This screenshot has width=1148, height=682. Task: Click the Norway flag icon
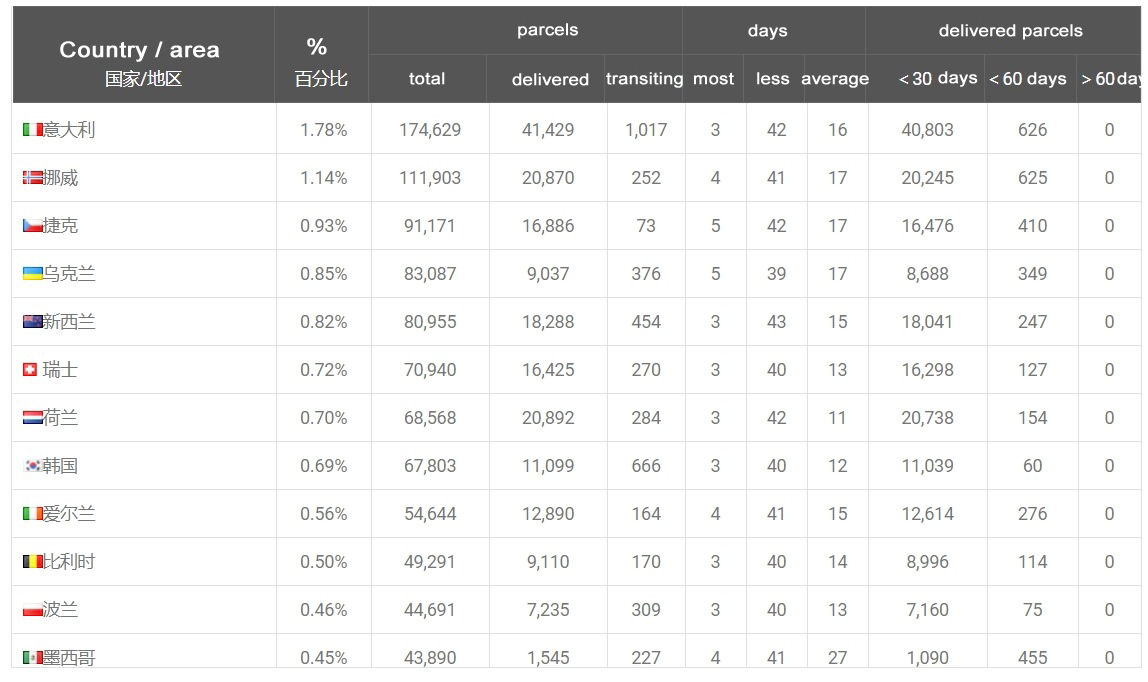pos(32,178)
